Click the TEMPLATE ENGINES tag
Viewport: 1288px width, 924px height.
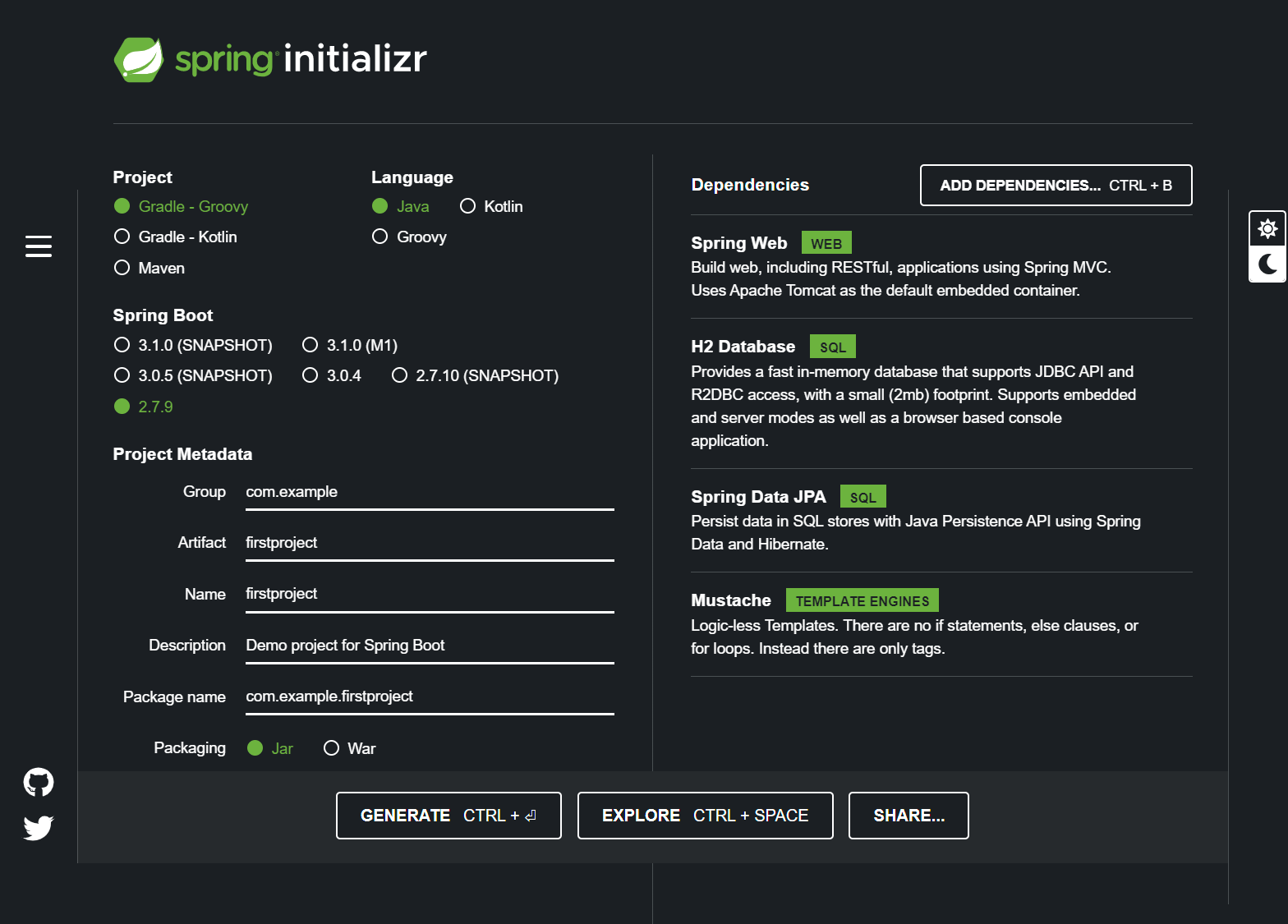862,600
